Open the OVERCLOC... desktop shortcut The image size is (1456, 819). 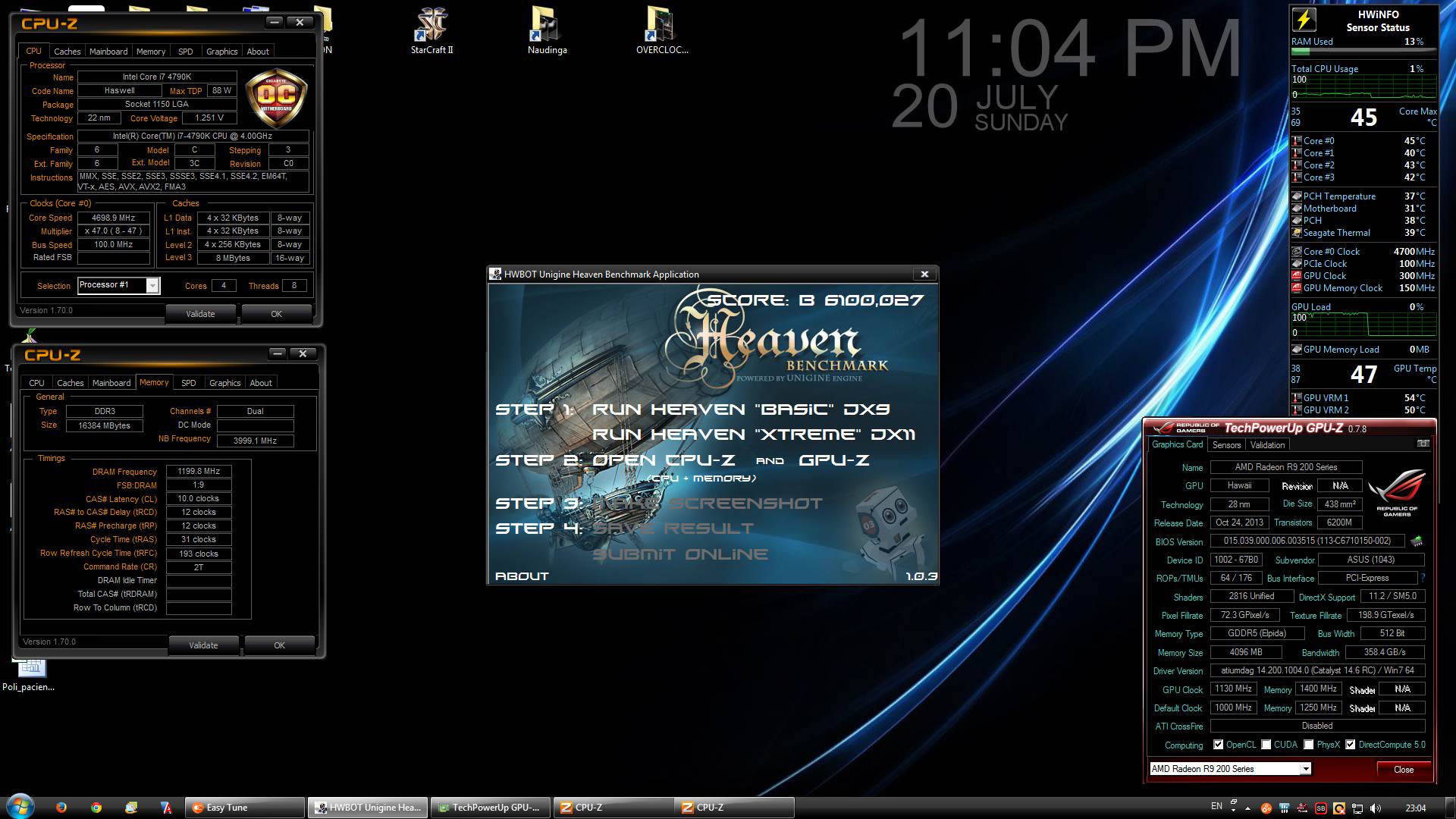click(x=661, y=30)
